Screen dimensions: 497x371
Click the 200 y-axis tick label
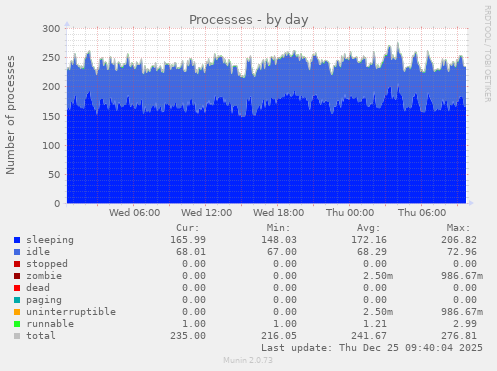[x=51, y=87]
